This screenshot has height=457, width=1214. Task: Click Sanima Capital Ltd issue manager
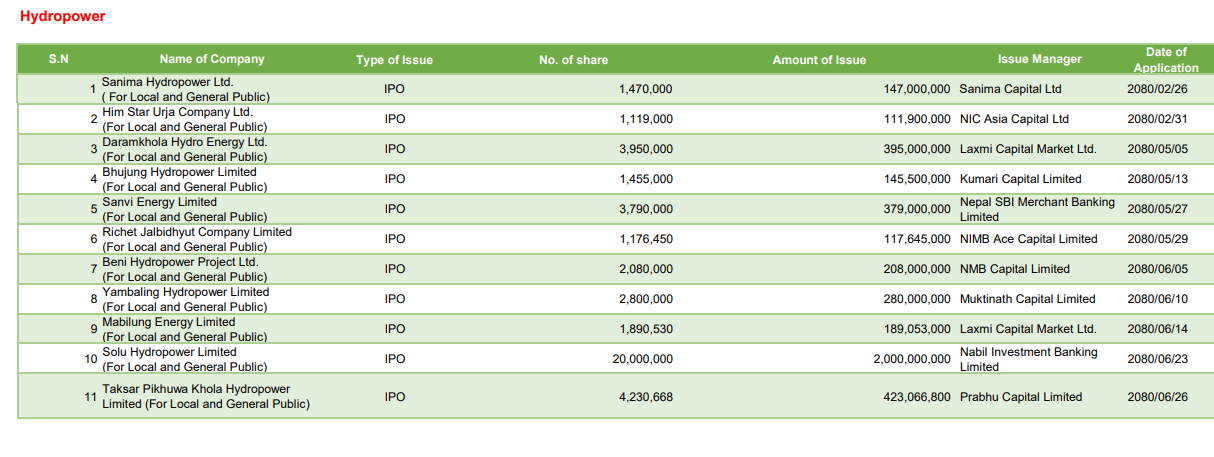(1010, 89)
